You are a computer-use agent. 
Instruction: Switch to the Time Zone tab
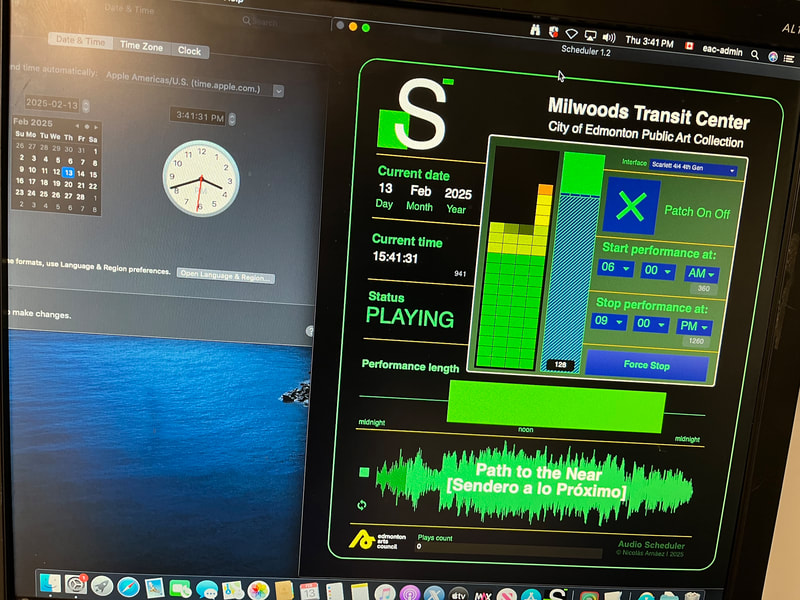[x=141, y=46]
